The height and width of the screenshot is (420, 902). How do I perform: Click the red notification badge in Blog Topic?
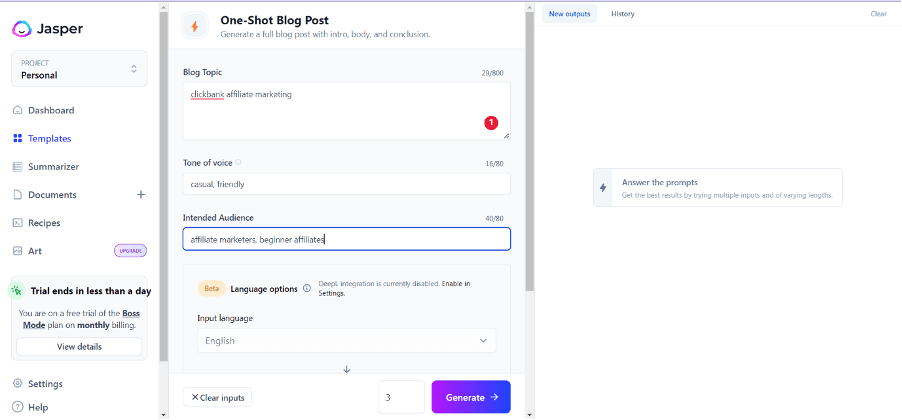point(491,122)
